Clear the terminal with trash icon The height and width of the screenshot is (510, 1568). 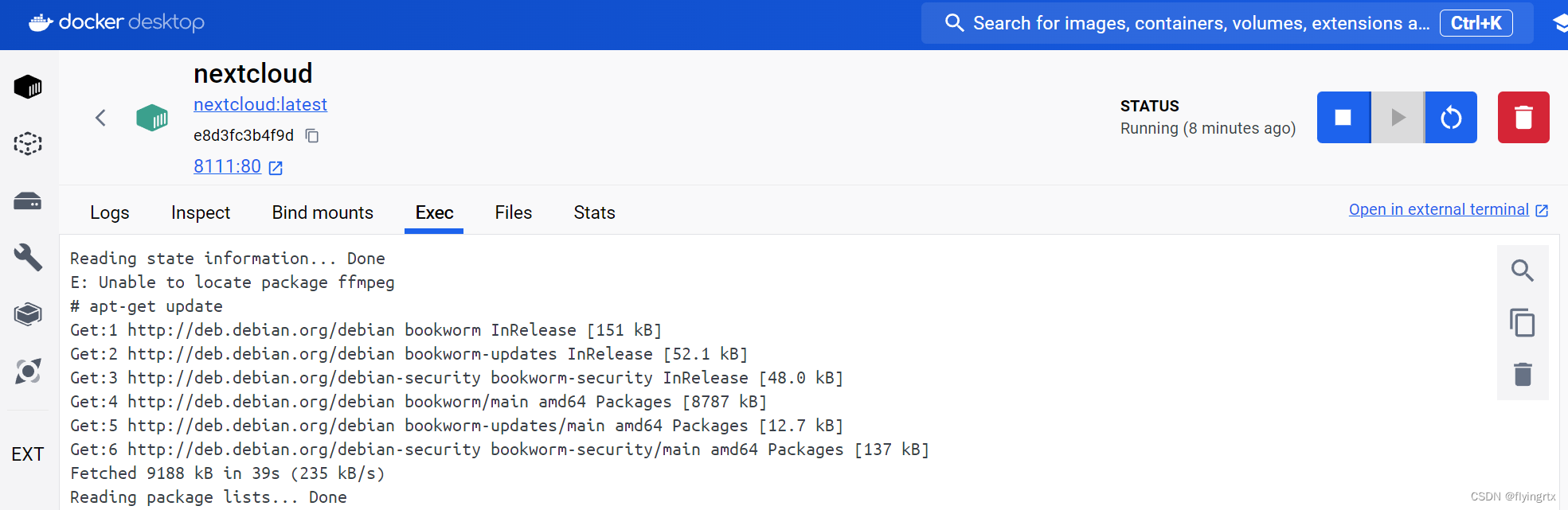click(1523, 374)
